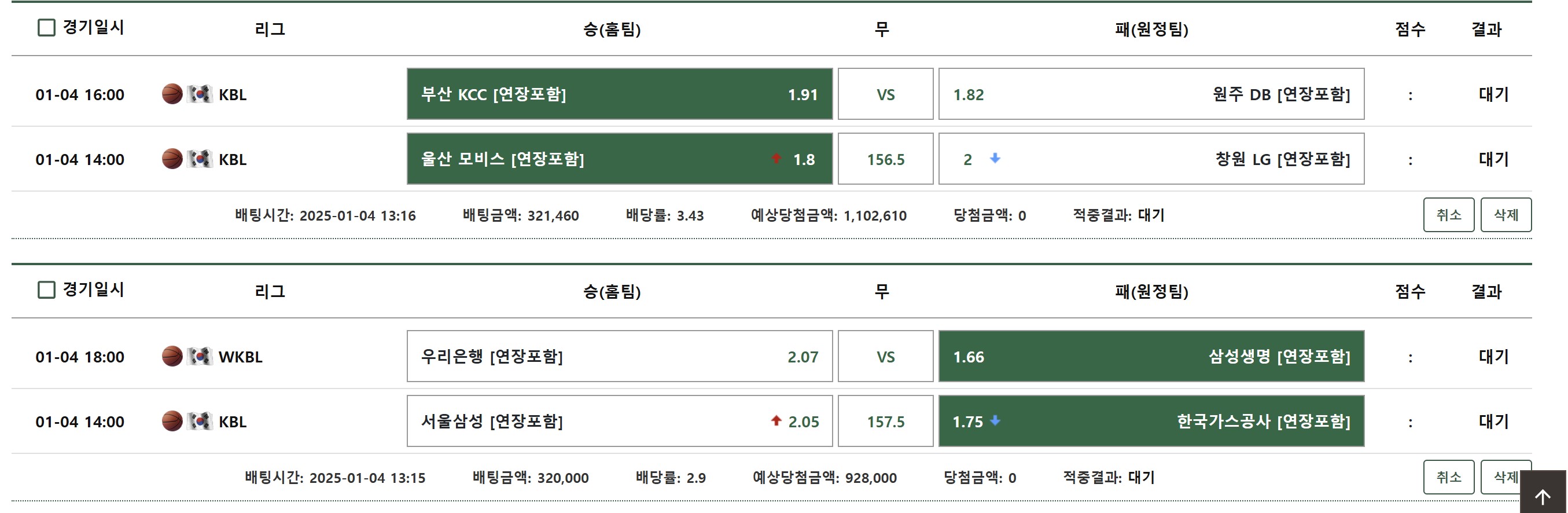Cancel the 321,460 bet with 취소
This screenshot has height=513, width=1568.
tap(1448, 214)
